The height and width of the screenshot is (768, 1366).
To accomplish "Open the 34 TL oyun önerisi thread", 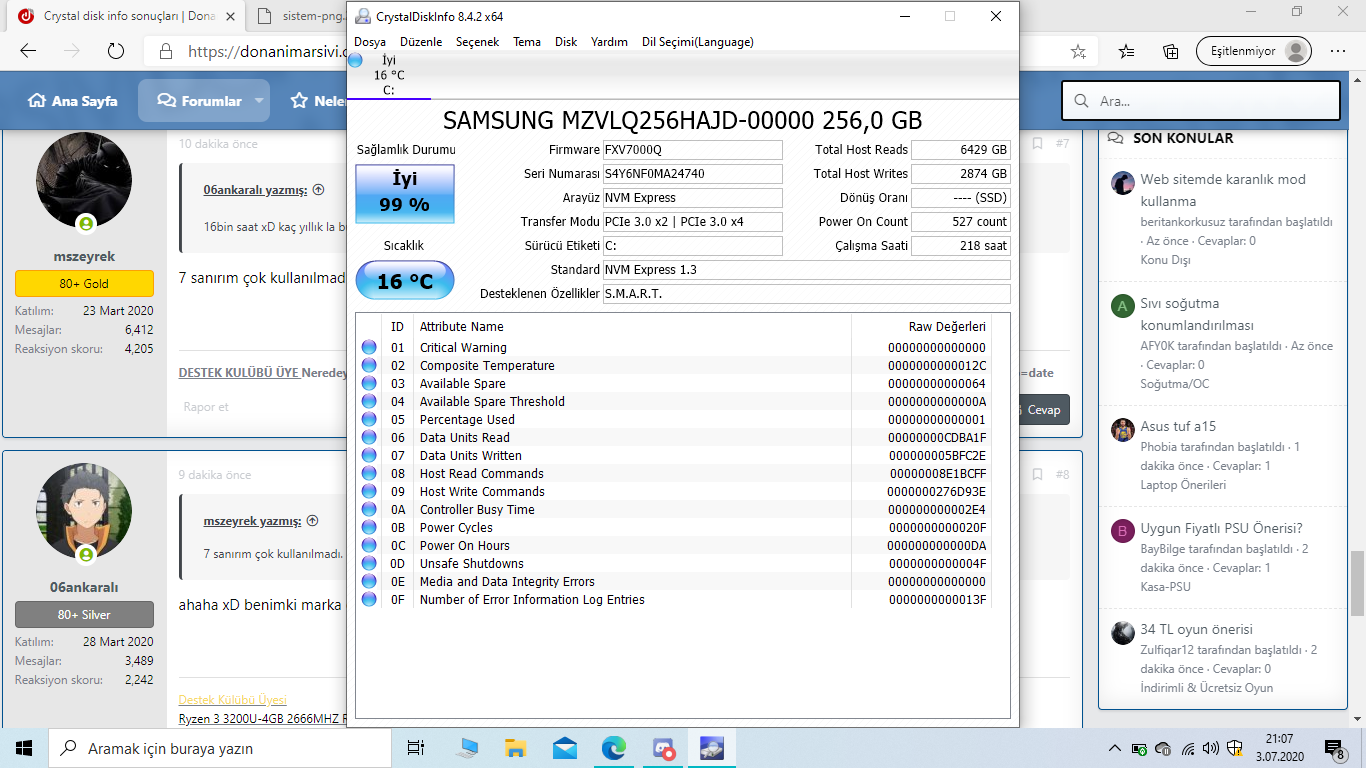I will [x=1196, y=629].
